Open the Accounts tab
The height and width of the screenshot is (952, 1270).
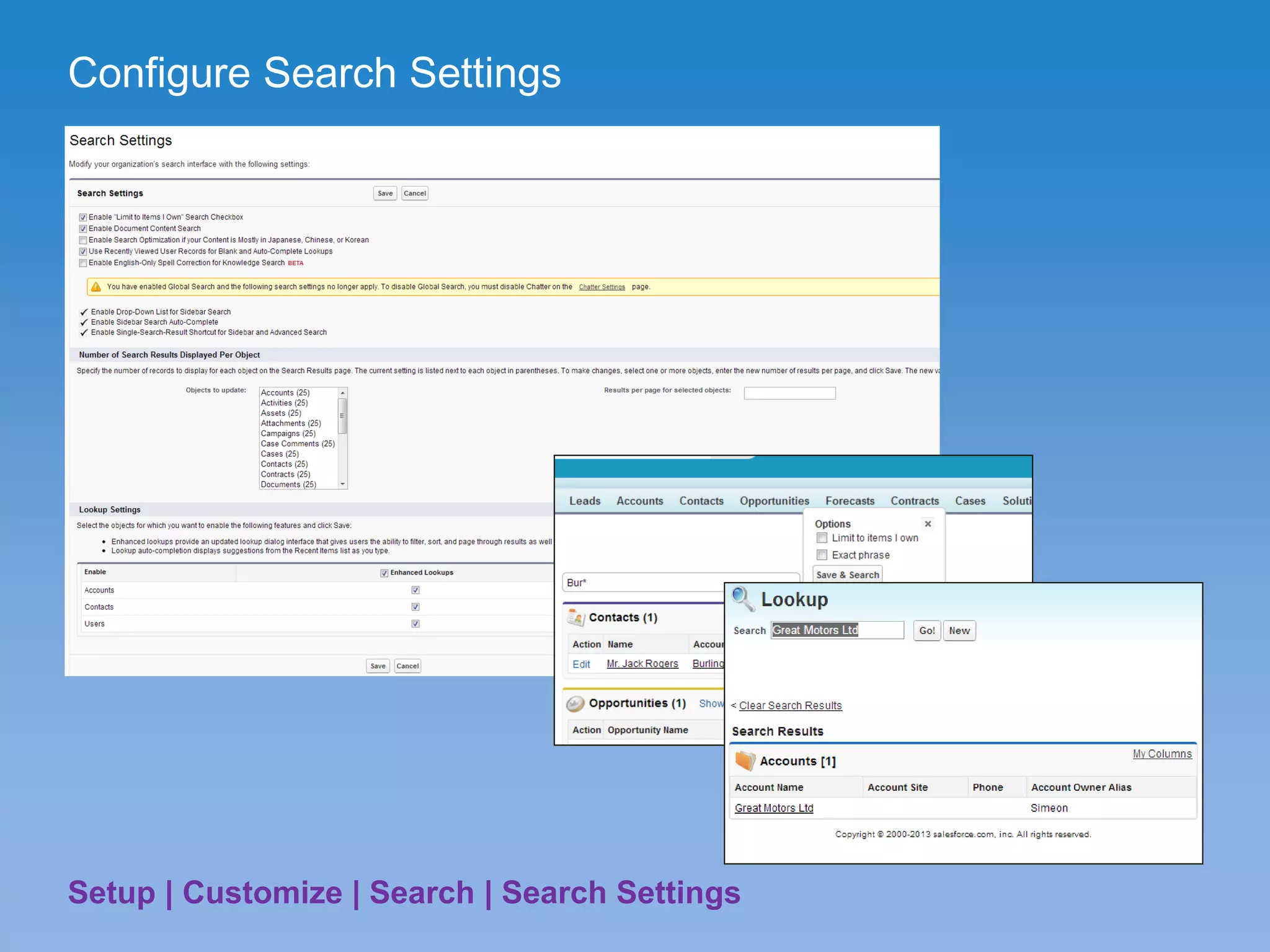(639, 501)
